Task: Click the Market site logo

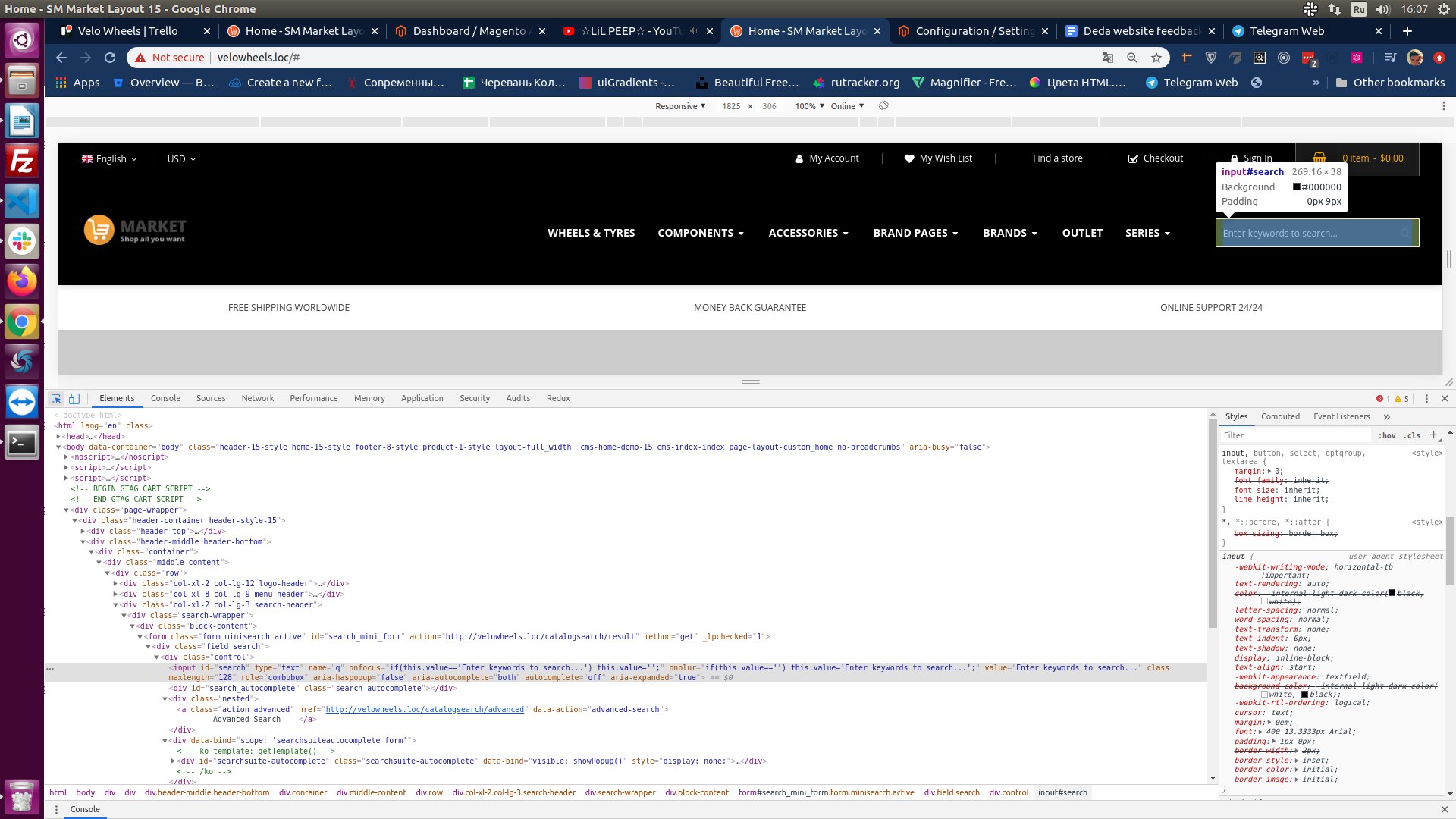Action: (x=135, y=230)
